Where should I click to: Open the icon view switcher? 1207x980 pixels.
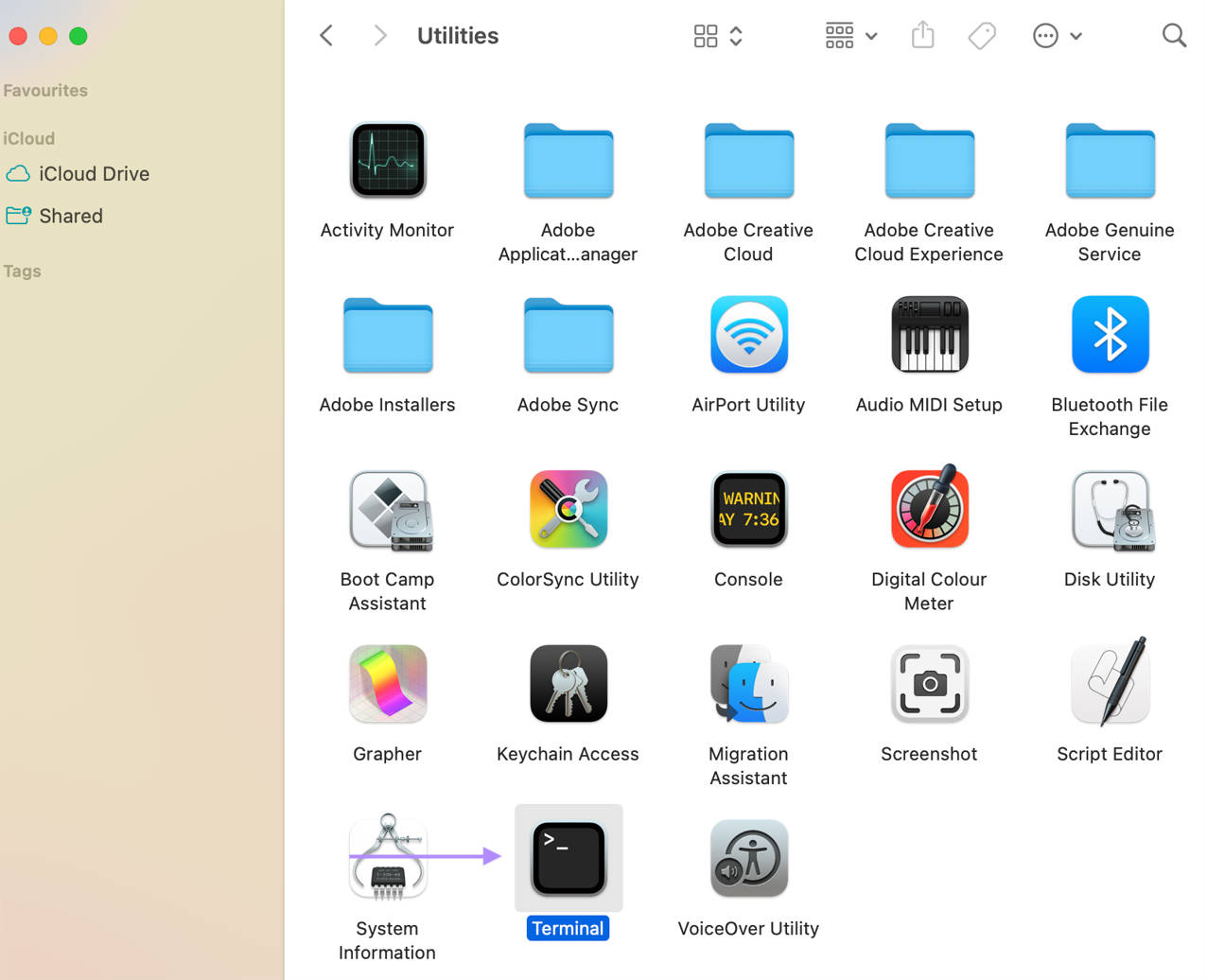coord(718,36)
